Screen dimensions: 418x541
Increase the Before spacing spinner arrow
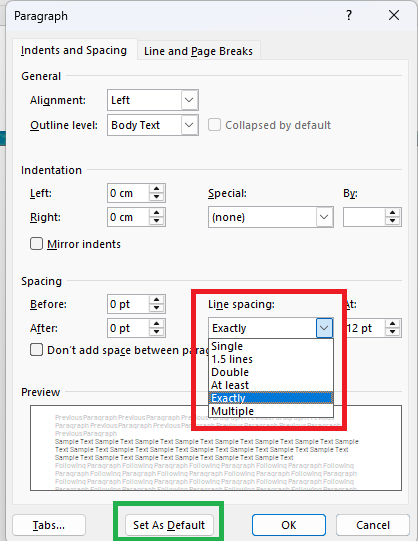click(157, 300)
